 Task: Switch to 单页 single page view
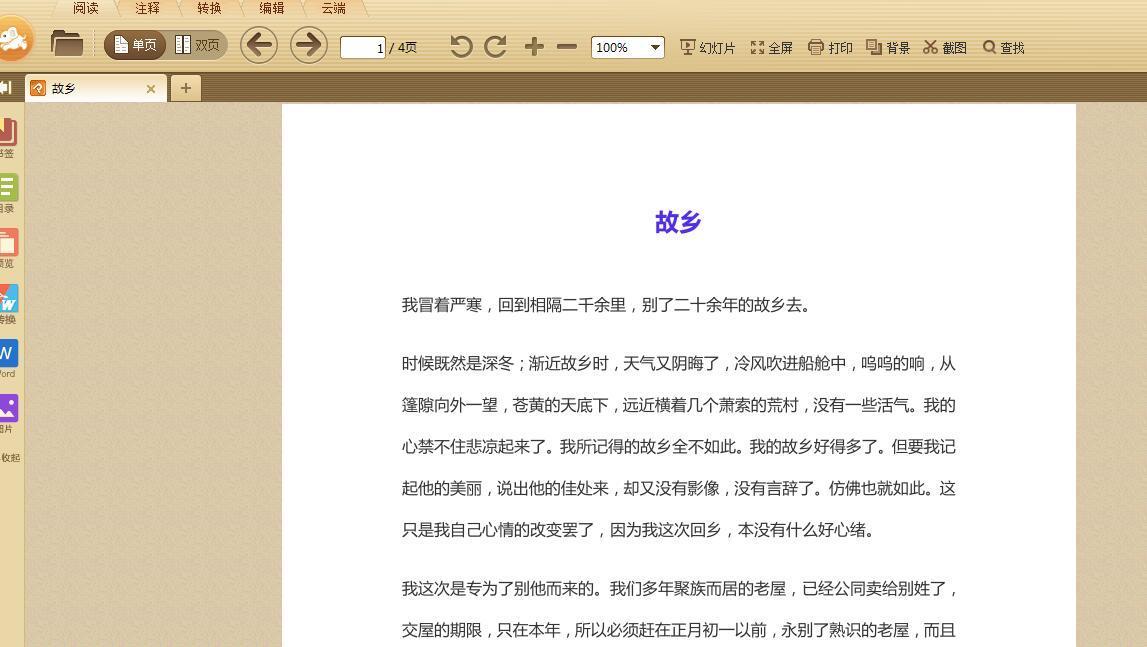[x=134, y=45]
